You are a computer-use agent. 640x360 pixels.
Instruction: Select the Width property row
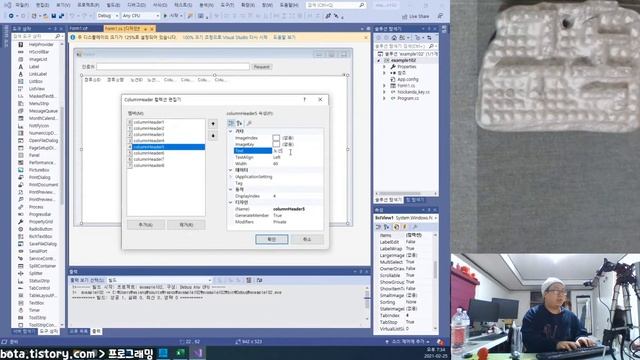[x=278, y=164]
